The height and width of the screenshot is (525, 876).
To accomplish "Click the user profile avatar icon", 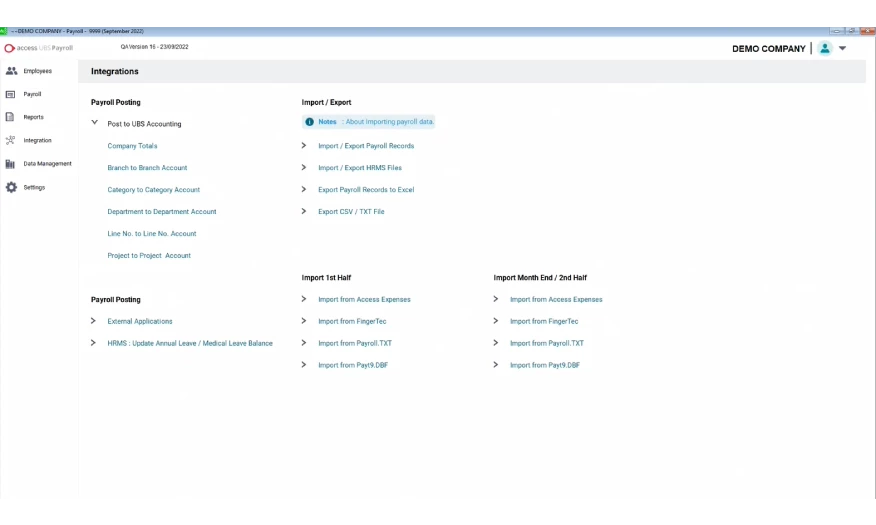I will (x=824, y=48).
